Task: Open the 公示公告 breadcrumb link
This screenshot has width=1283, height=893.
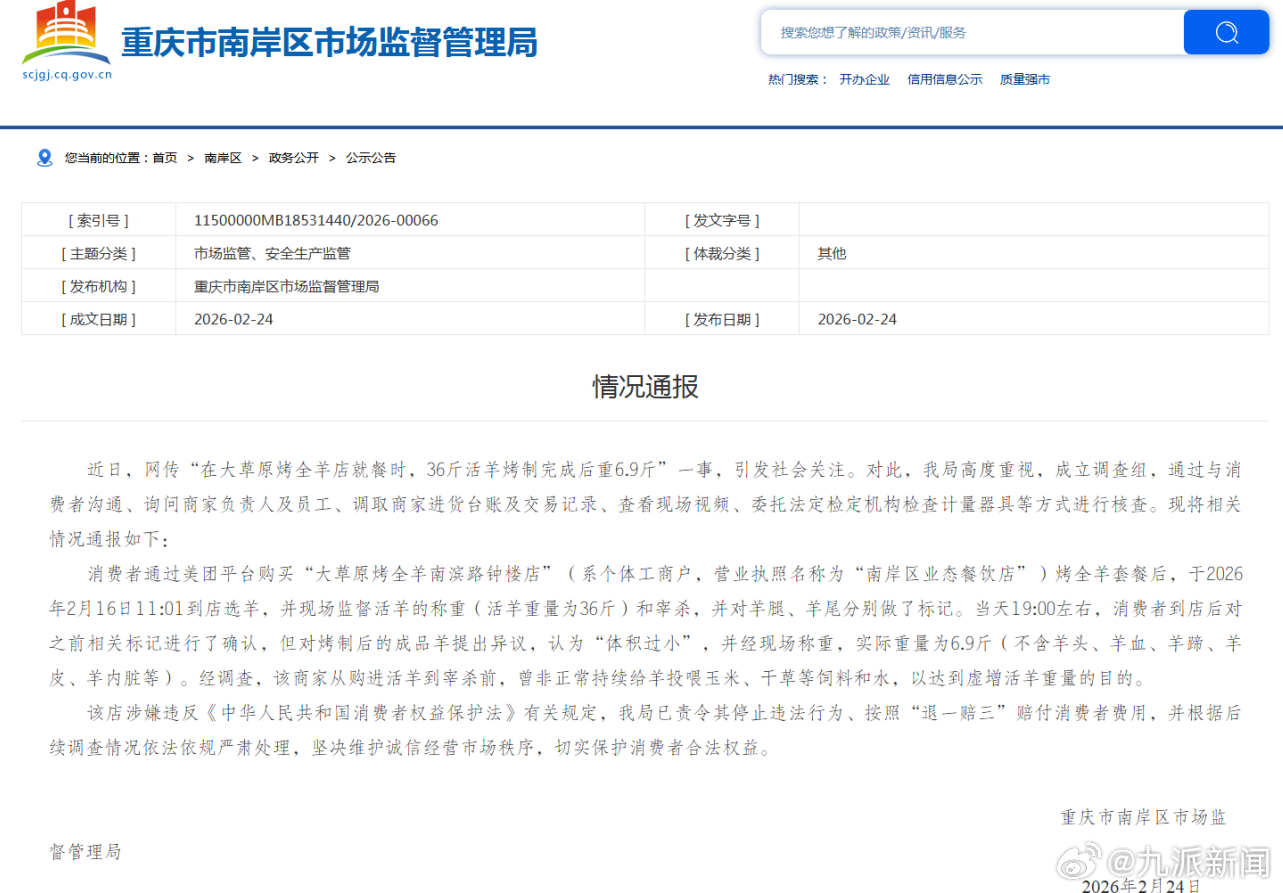Action: [369, 157]
